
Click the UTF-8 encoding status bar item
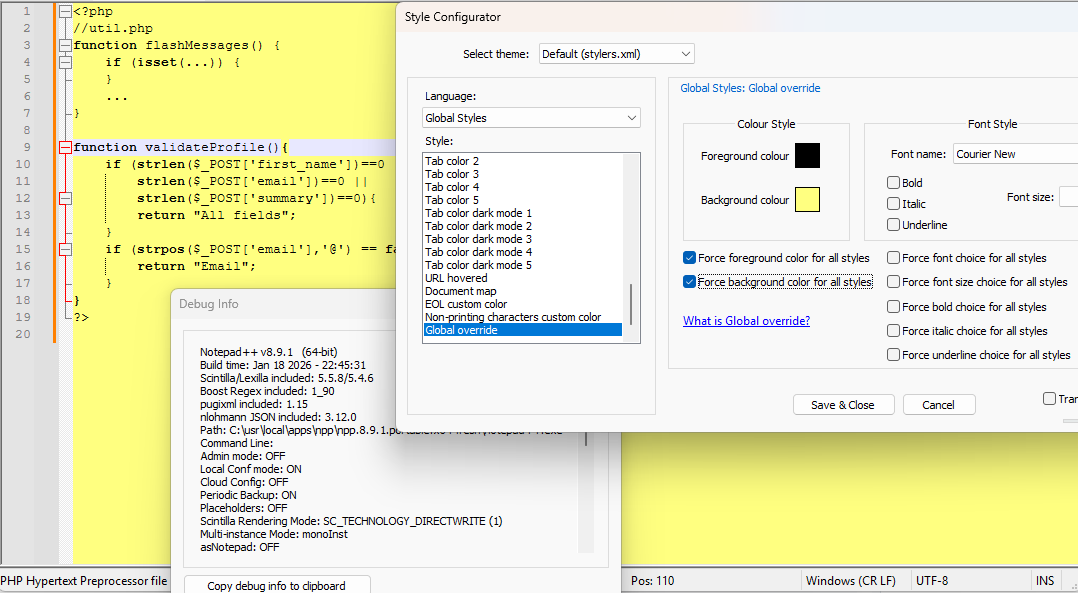point(932,580)
